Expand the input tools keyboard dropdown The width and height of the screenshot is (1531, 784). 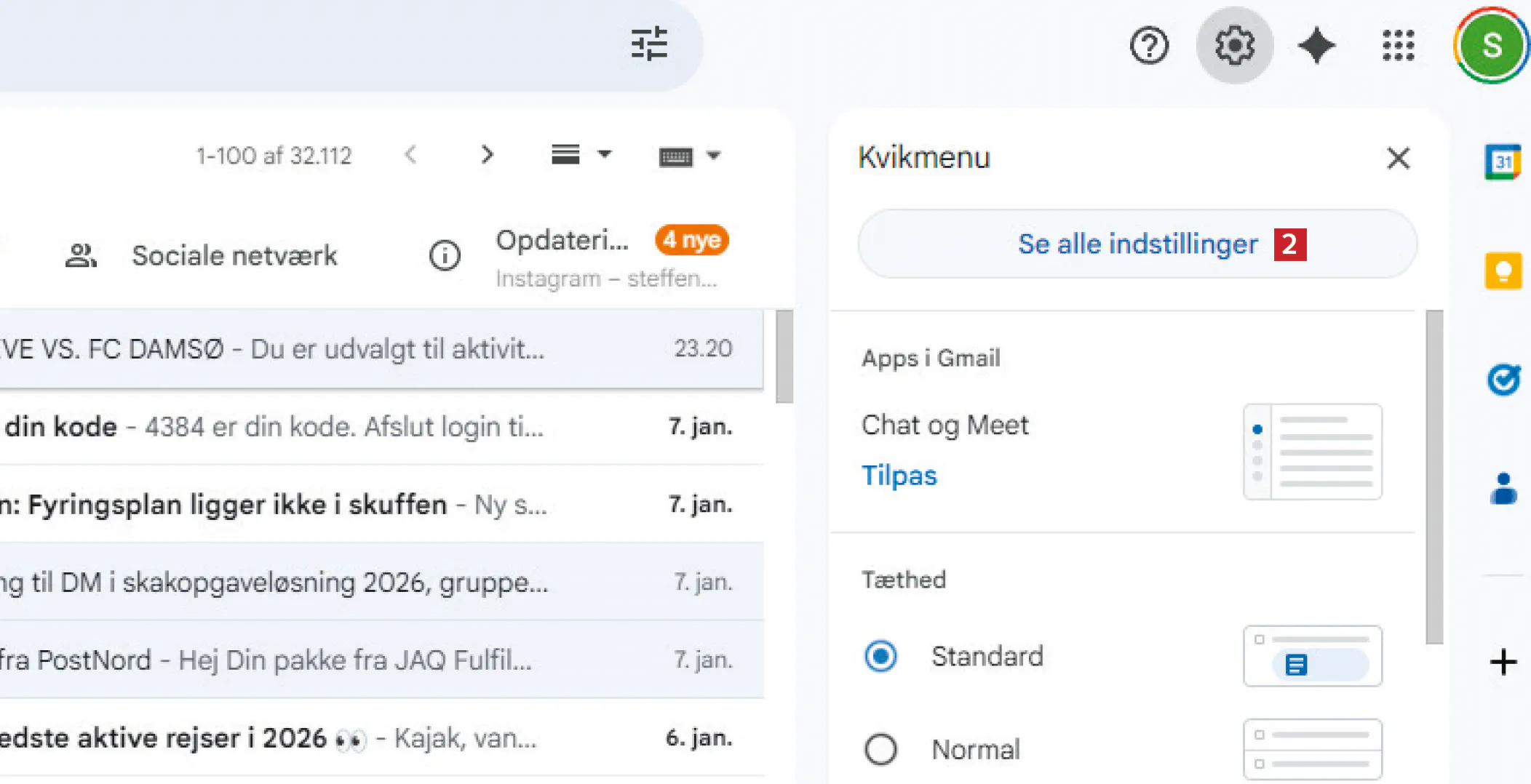click(713, 156)
